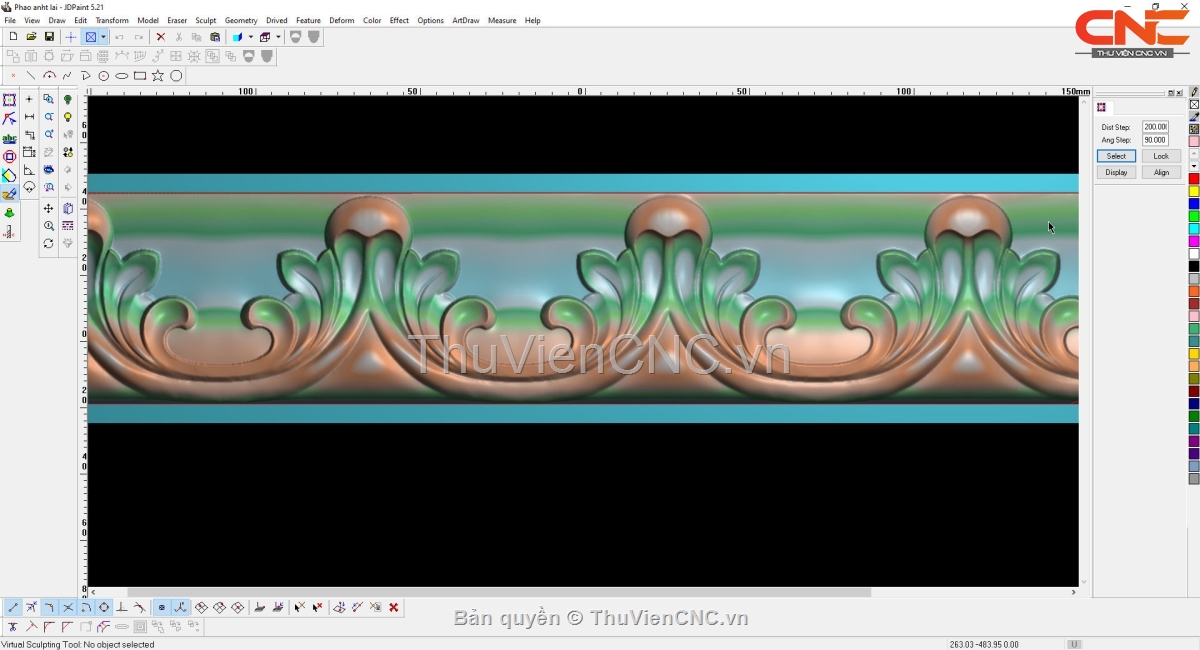Click the abc text tool

click(9, 139)
